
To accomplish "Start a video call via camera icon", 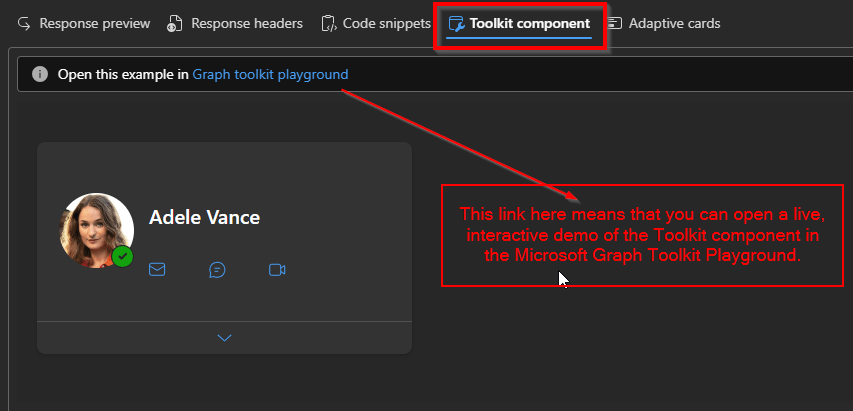I will pyautogui.click(x=277, y=269).
